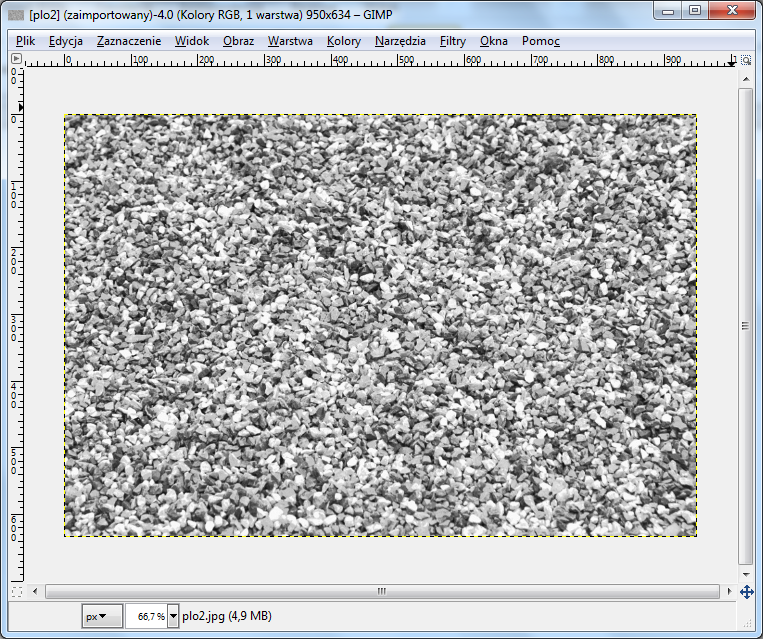Open the Widok menu
The width and height of the screenshot is (763, 639).
coord(192,41)
